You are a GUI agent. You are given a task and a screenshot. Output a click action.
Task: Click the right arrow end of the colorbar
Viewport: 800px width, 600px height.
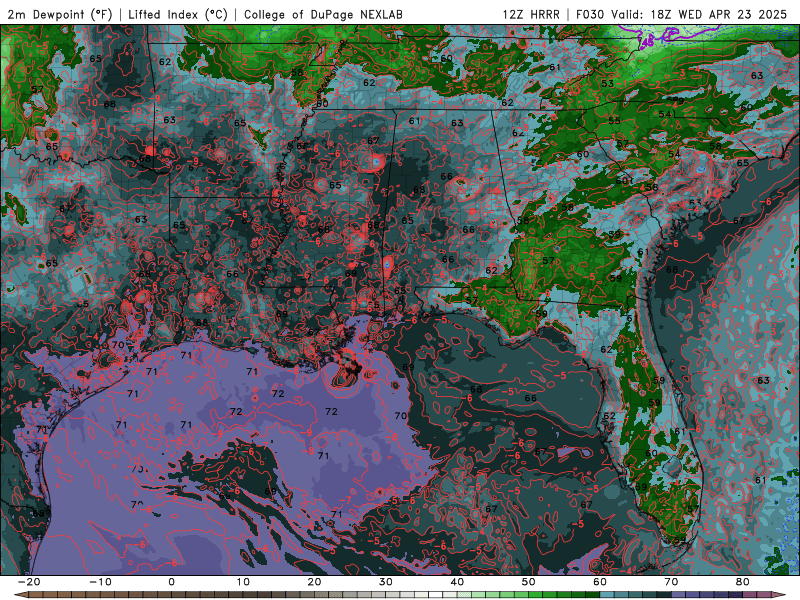tap(780, 595)
